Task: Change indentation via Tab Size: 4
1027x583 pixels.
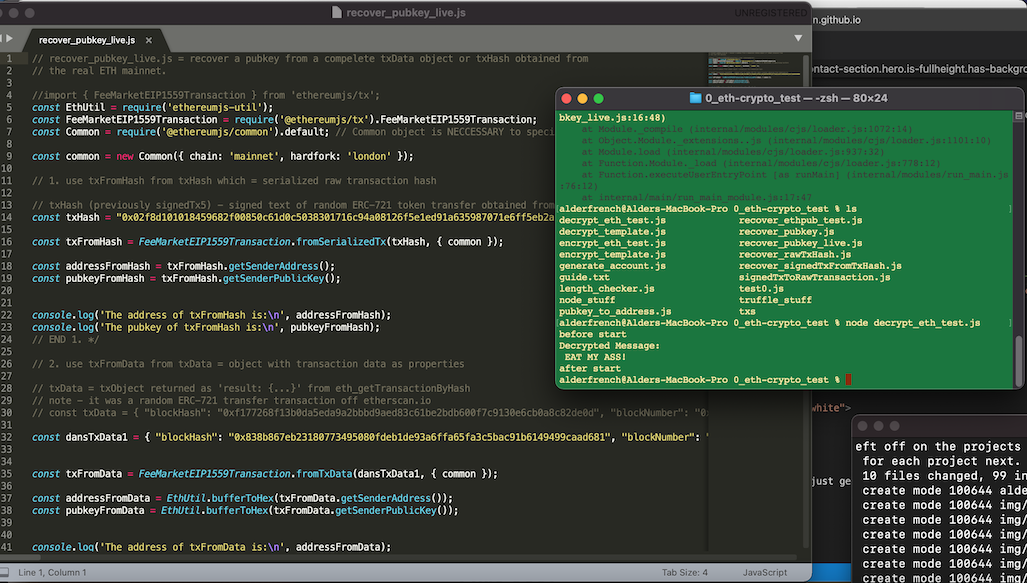Action: (684, 573)
